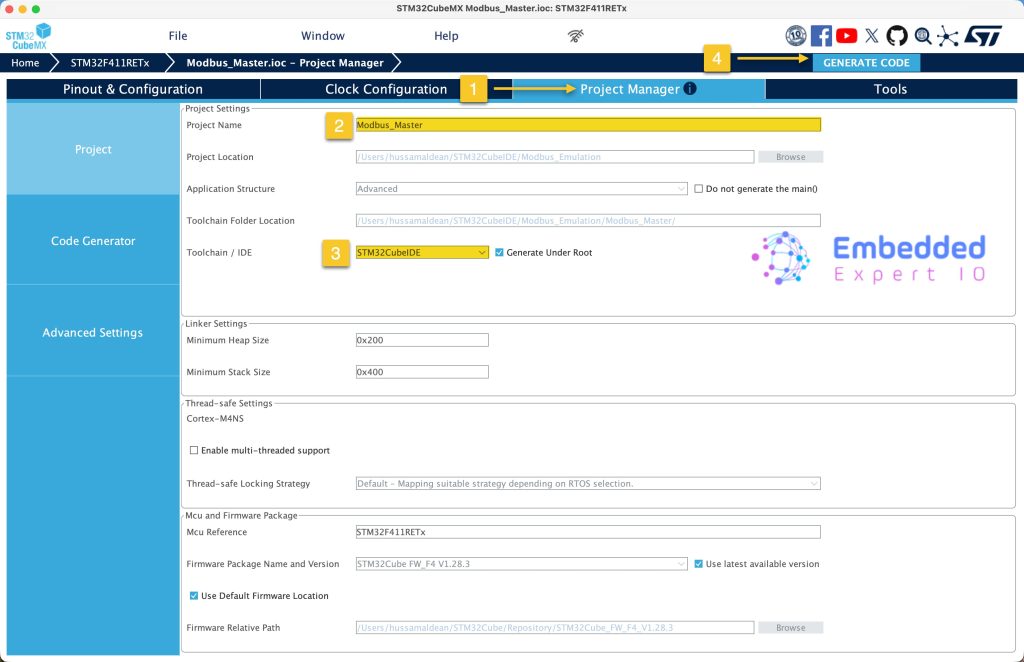Click the YouTube icon in the header
The image size is (1024, 662).
point(846,36)
